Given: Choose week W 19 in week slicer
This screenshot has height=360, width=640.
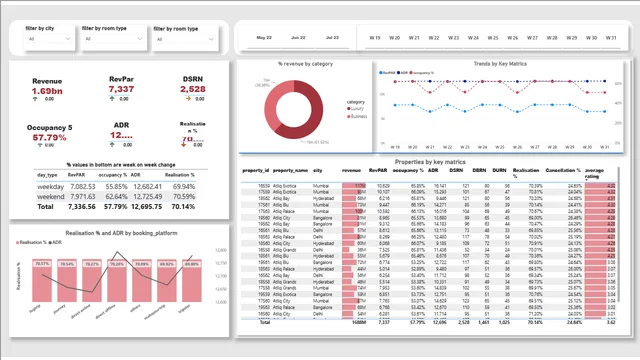Looking at the screenshot, I should [375, 38].
